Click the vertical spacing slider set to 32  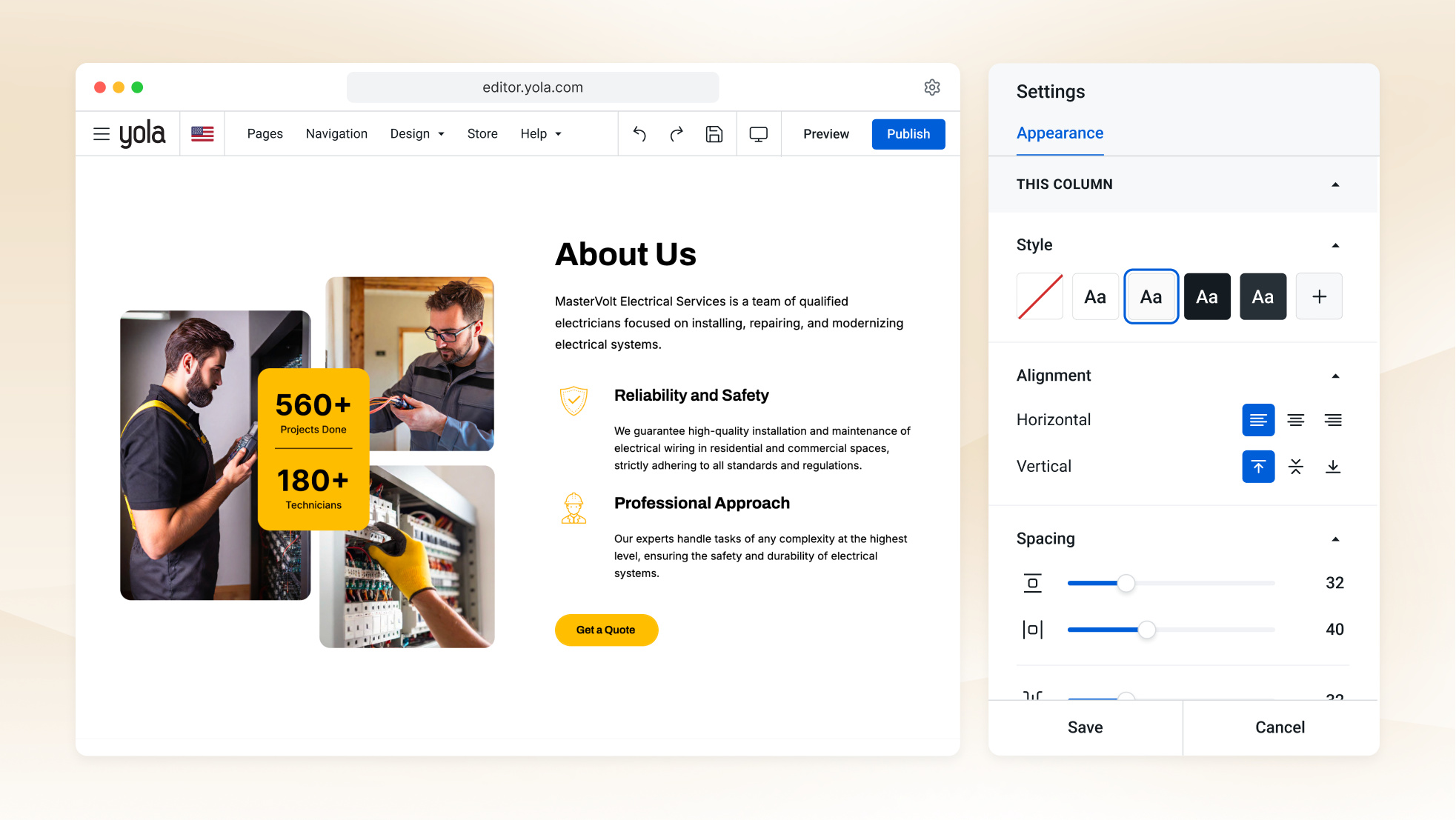coord(1171,583)
